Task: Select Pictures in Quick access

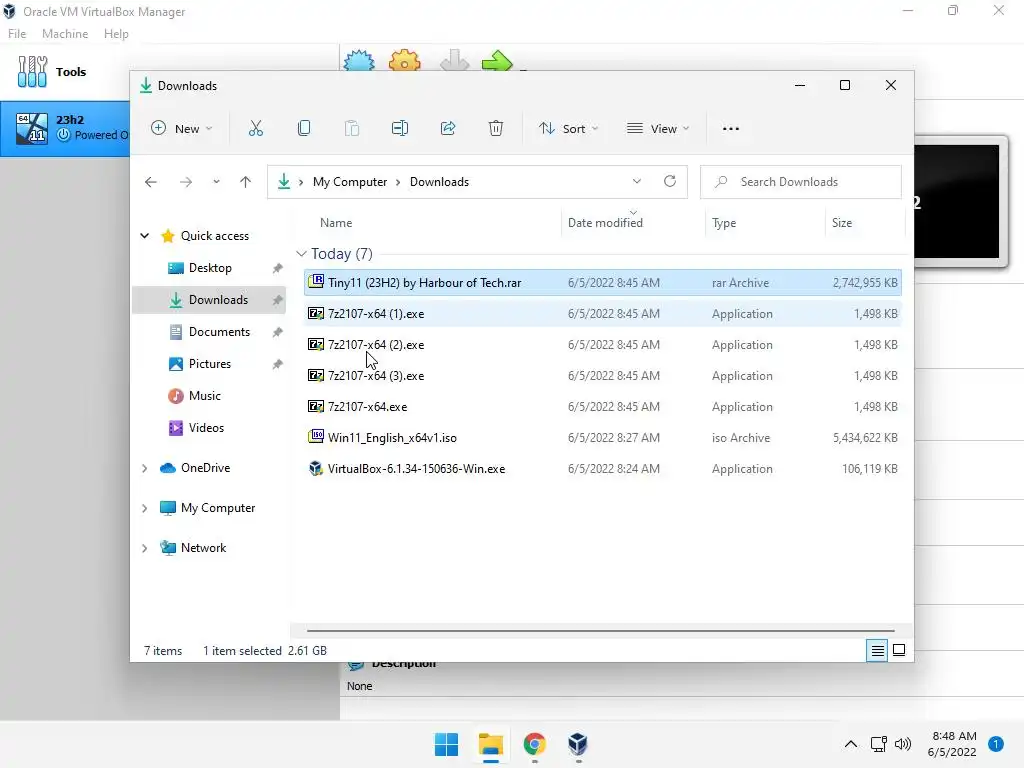Action: [210, 364]
